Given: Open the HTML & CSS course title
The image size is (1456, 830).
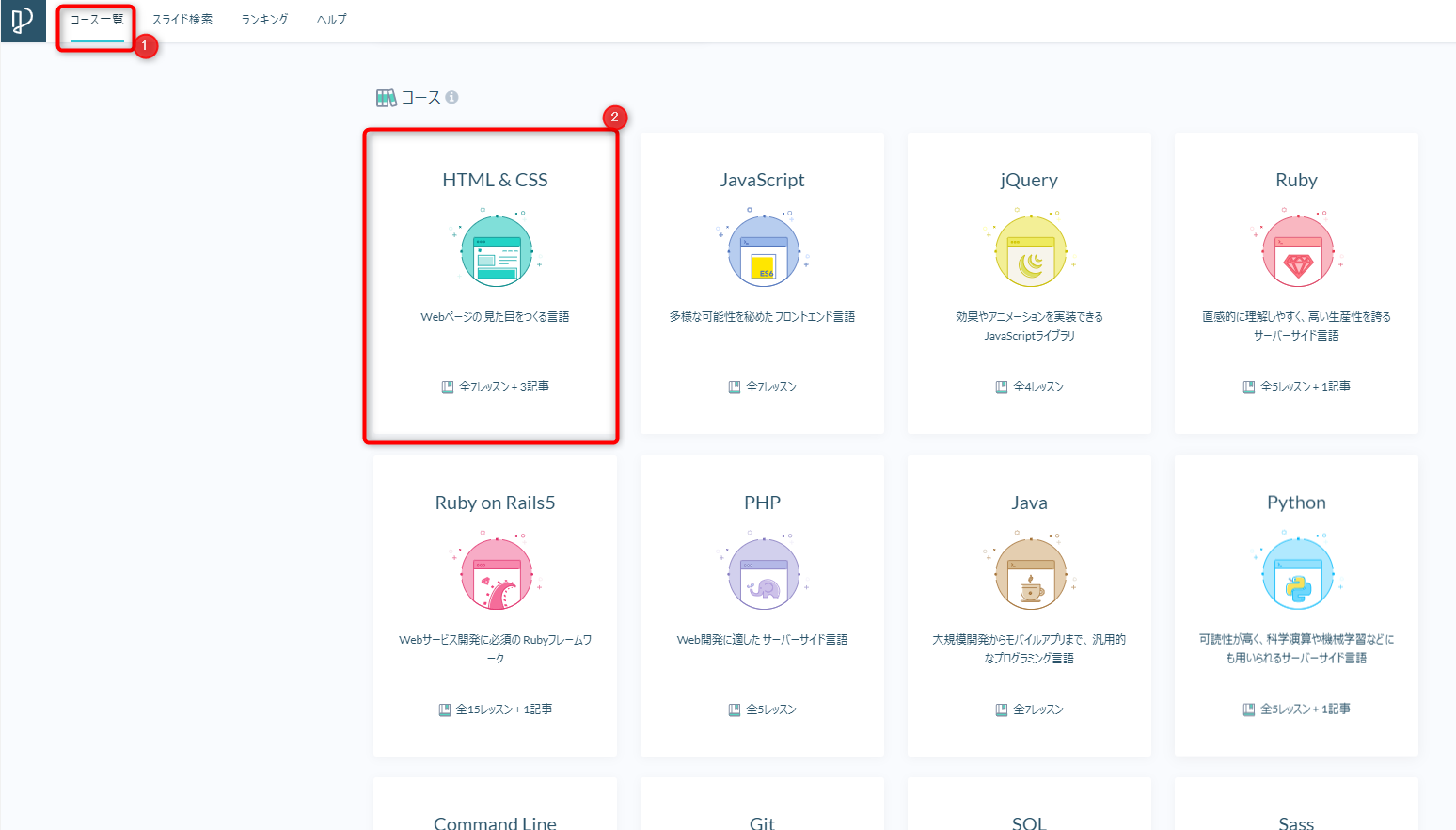Looking at the screenshot, I should 496,180.
